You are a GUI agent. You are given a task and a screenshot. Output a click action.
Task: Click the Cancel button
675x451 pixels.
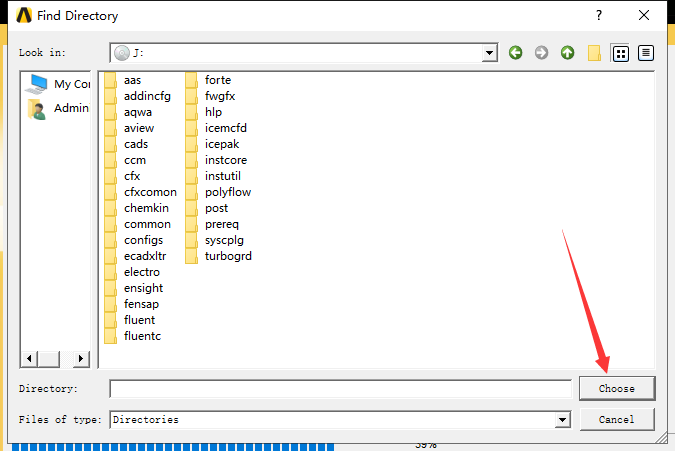(x=617, y=420)
